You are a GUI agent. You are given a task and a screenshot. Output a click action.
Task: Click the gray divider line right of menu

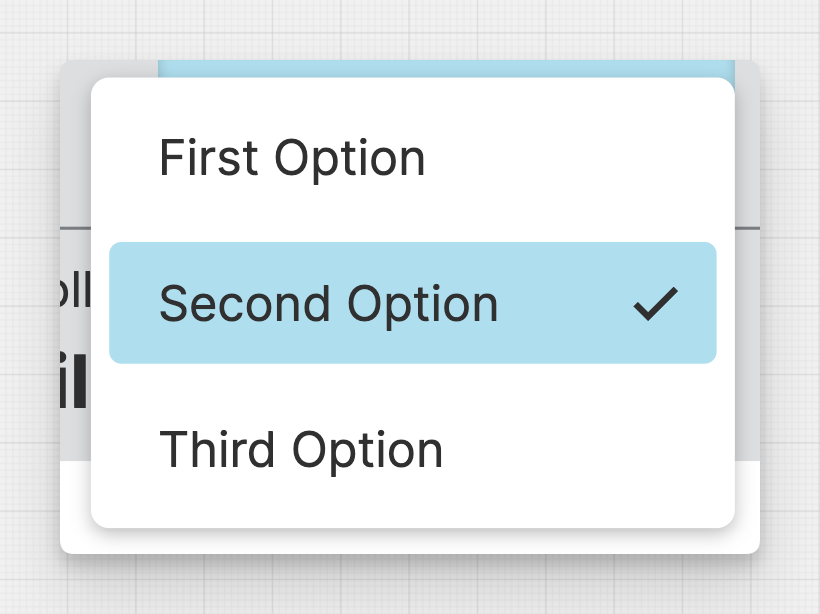click(747, 228)
